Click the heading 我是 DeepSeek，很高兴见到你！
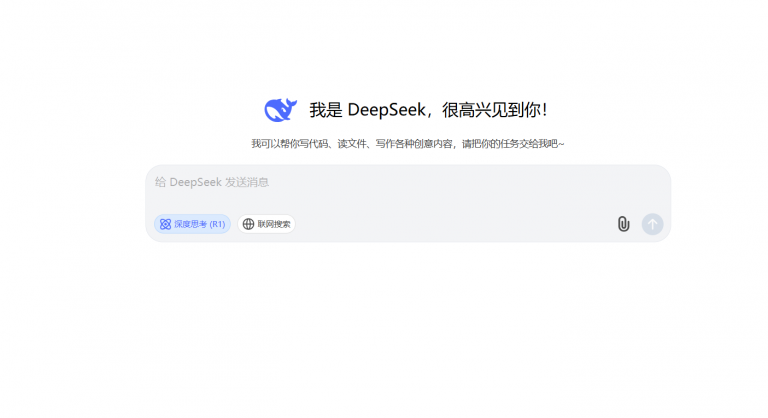The height and width of the screenshot is (418, 768). 428,110
